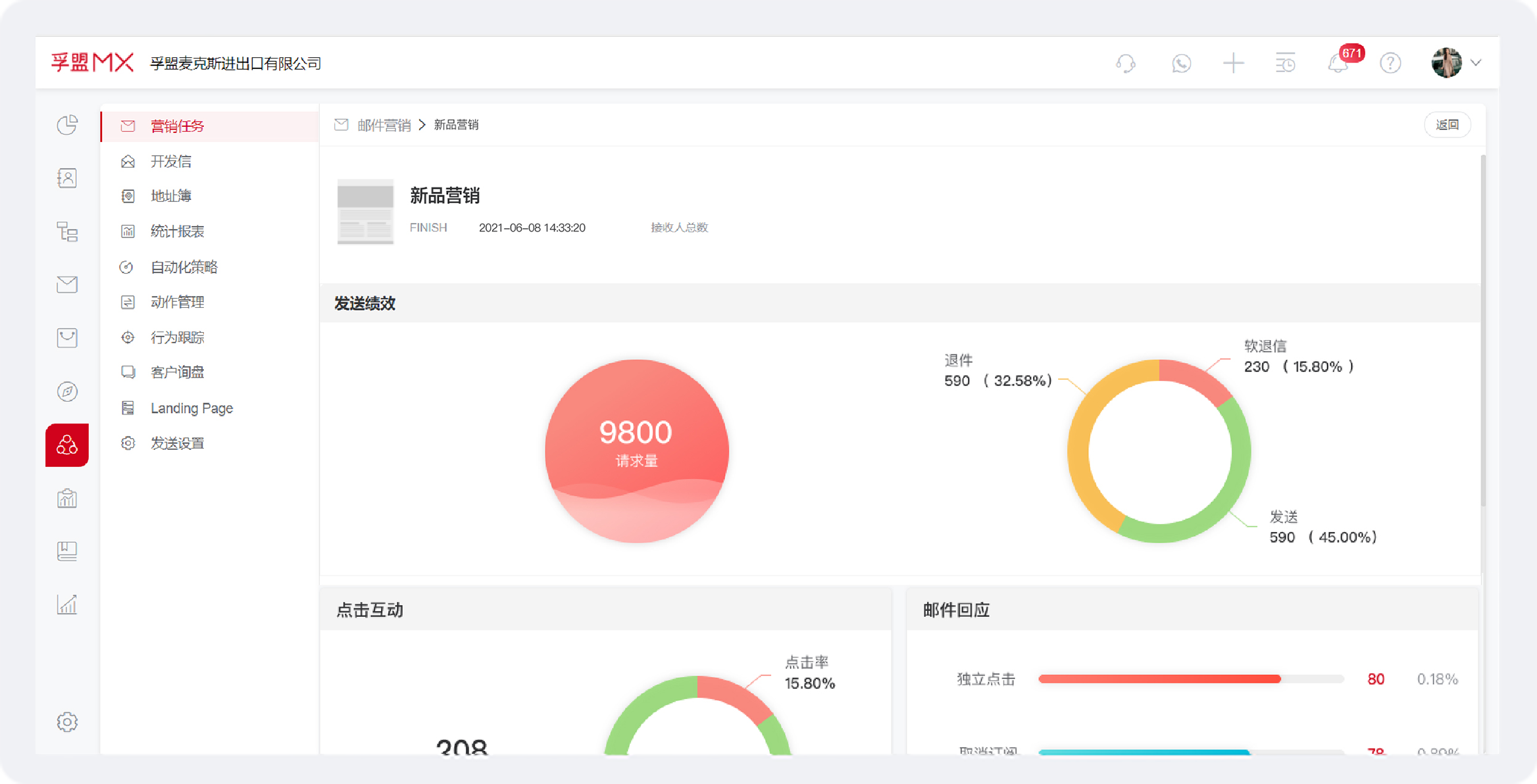Open 统计报表 from the menu

click(x=177, y=231)
